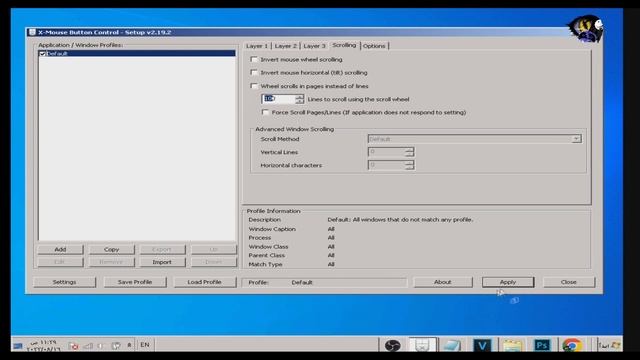The width and height of the screenshot is (640, 360).
Task: Open Settings dialog
Action: click(64, 282)
